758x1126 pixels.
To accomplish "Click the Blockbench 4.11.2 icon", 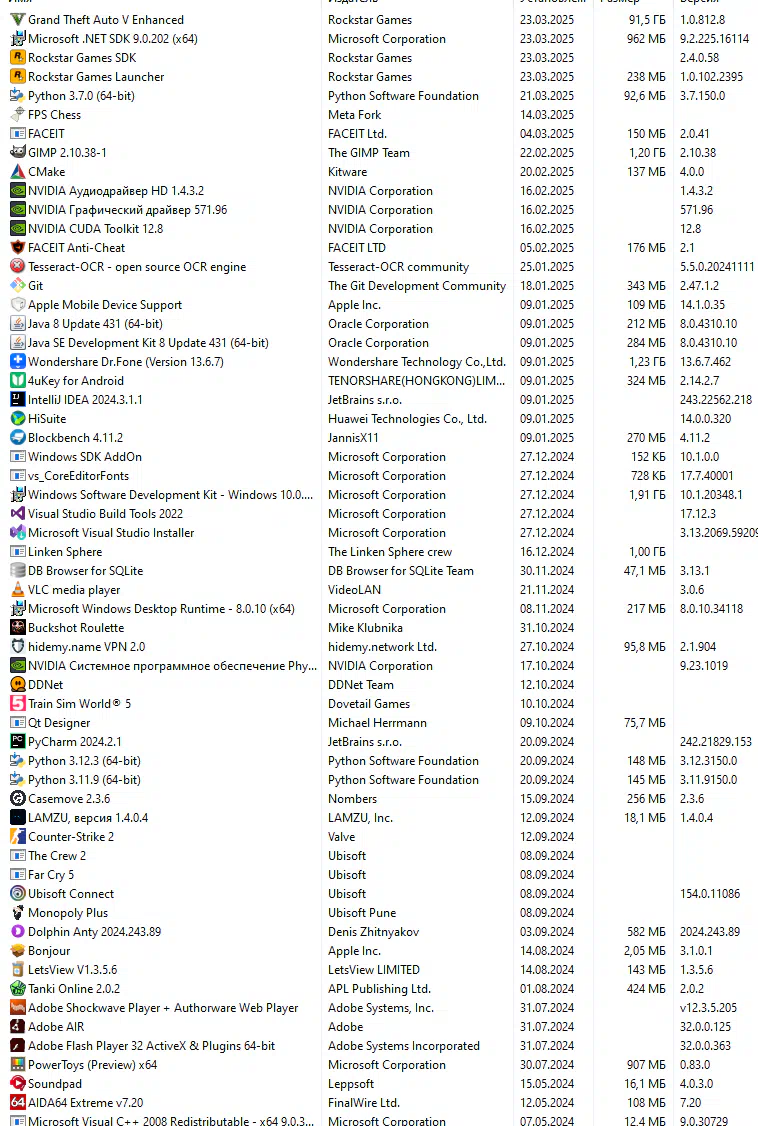I will [17, 438].
